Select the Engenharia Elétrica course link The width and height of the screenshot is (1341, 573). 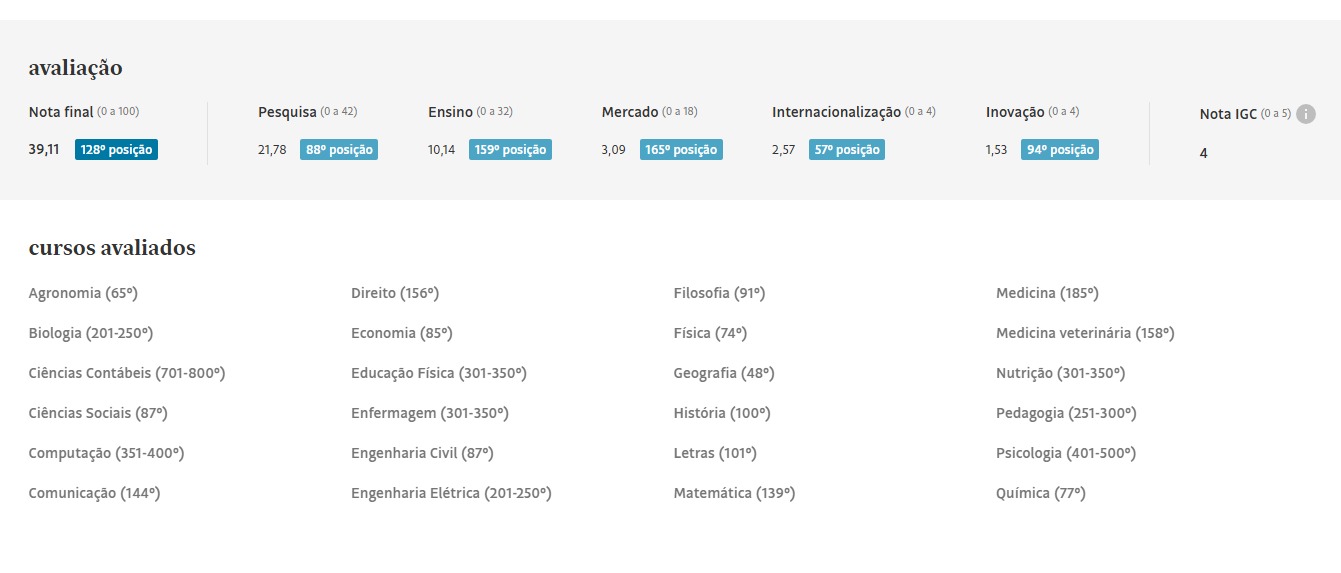point(451,493)
